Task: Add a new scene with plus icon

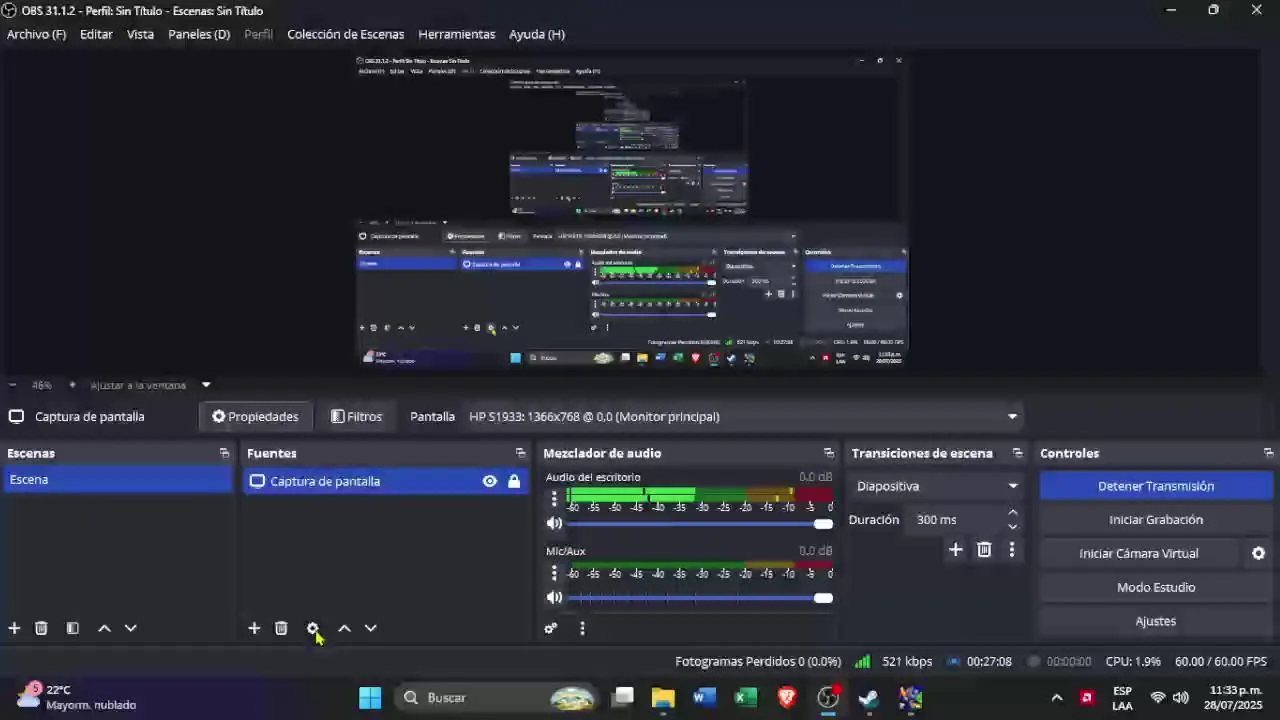Action: [14, 628]
